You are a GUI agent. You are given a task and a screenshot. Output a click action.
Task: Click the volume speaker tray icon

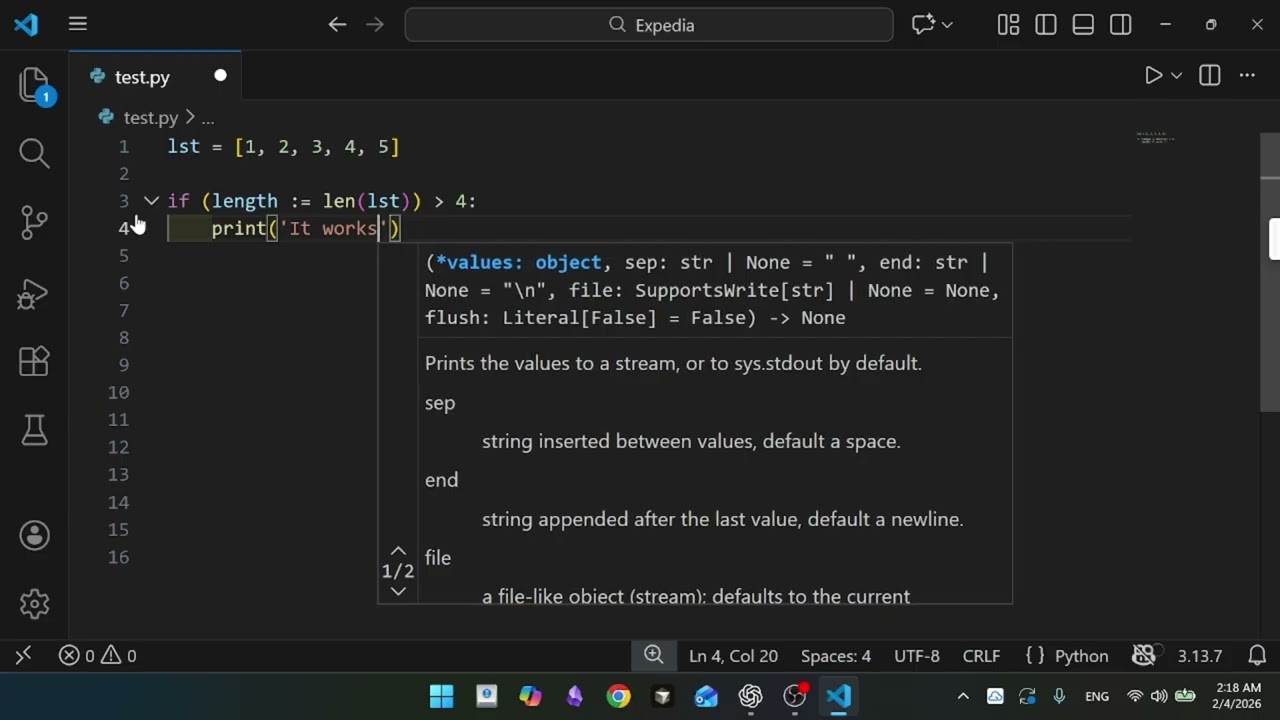coord(1159,696)
